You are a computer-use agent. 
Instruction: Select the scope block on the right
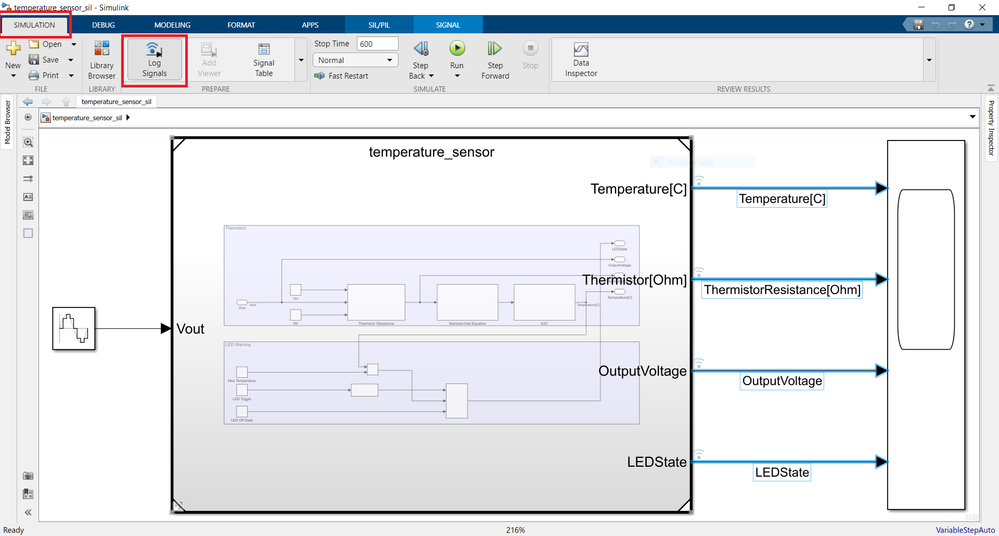point(926,325)
